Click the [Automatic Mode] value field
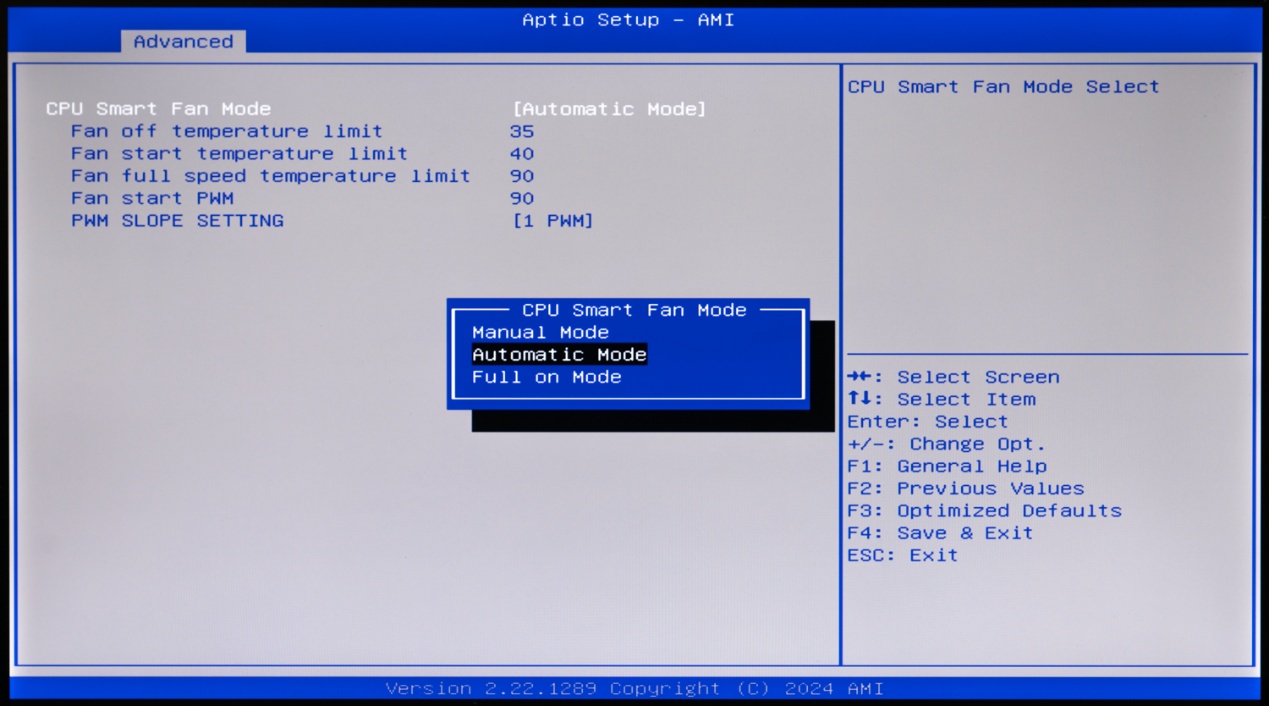Viewport: 1269px width, 706px height. (x=609, y=109)
